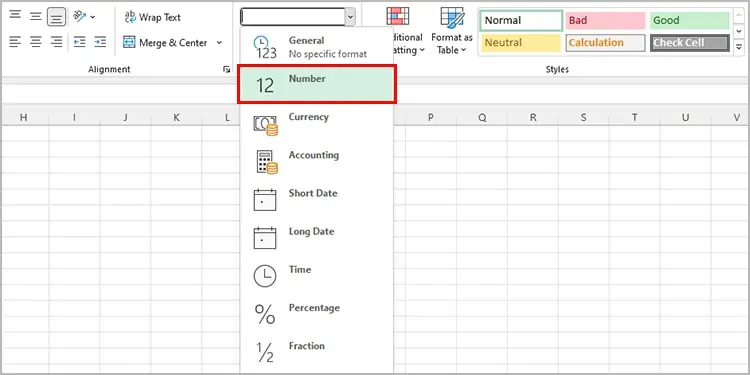Viewport: 750px width, 375px height.
Task: Select column U header
Action: (x=686, y=117)
